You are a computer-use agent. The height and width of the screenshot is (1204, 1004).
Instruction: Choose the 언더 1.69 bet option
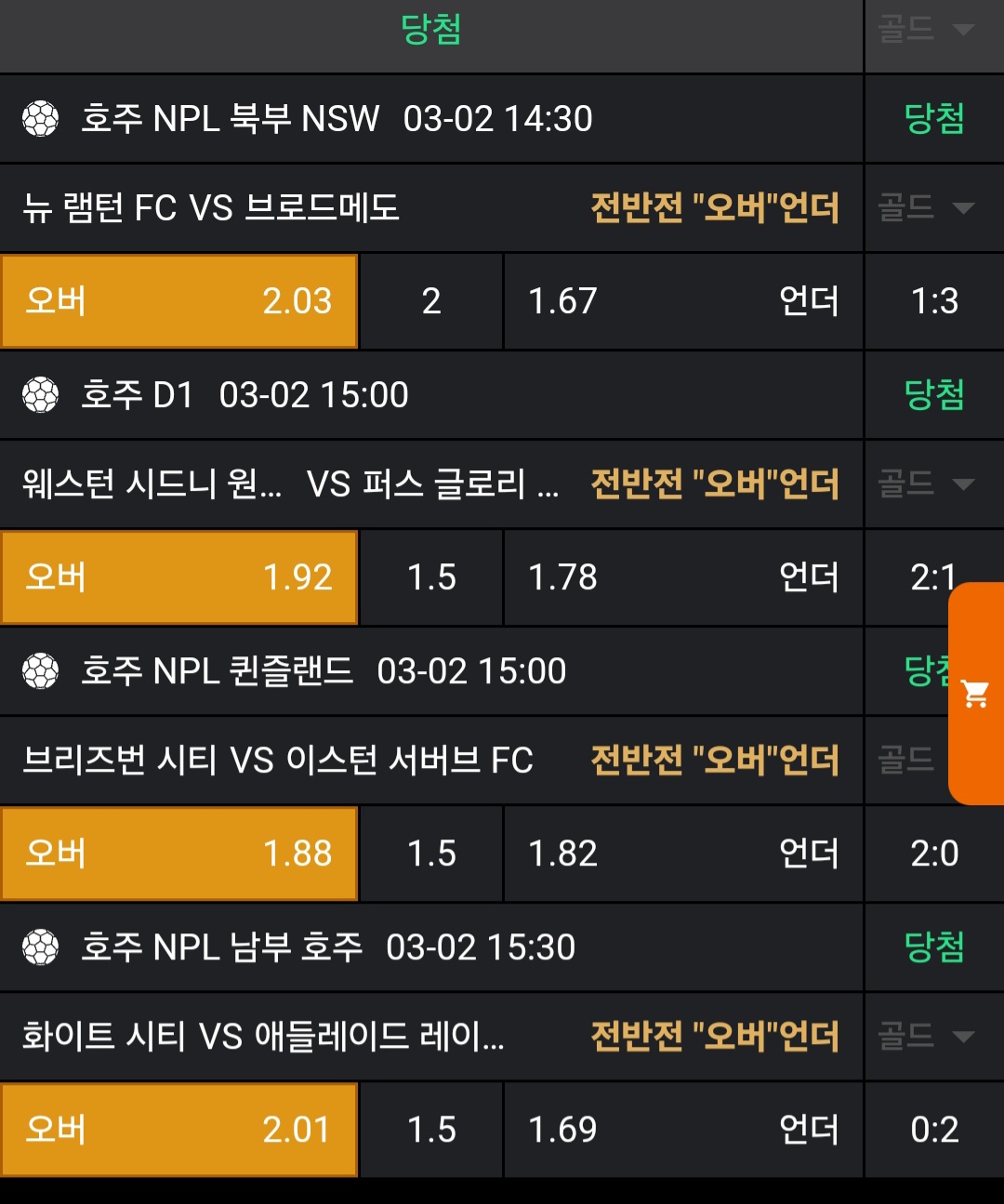coord(683,1130)
